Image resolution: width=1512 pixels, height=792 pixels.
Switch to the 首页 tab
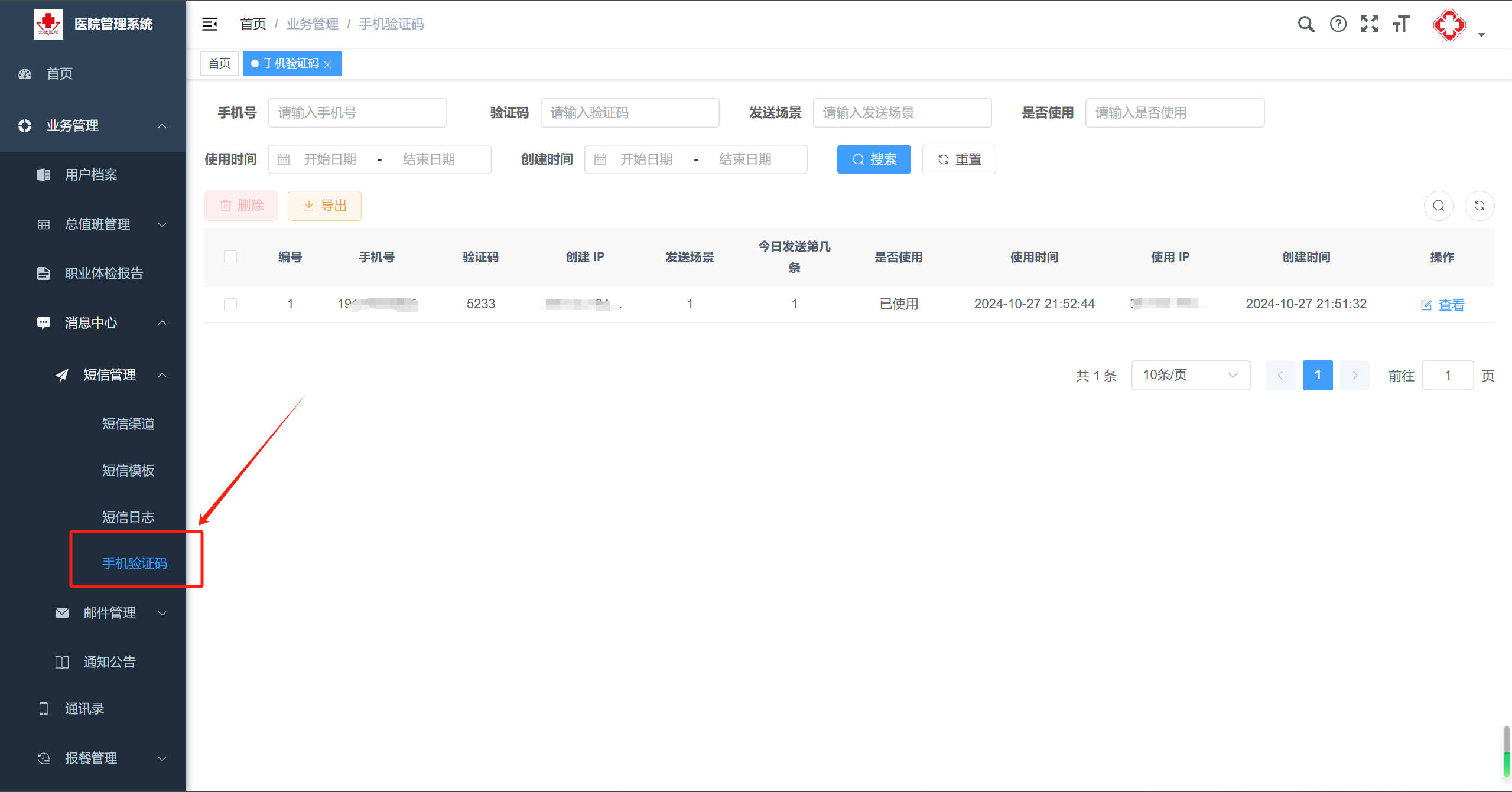[219, 64]
